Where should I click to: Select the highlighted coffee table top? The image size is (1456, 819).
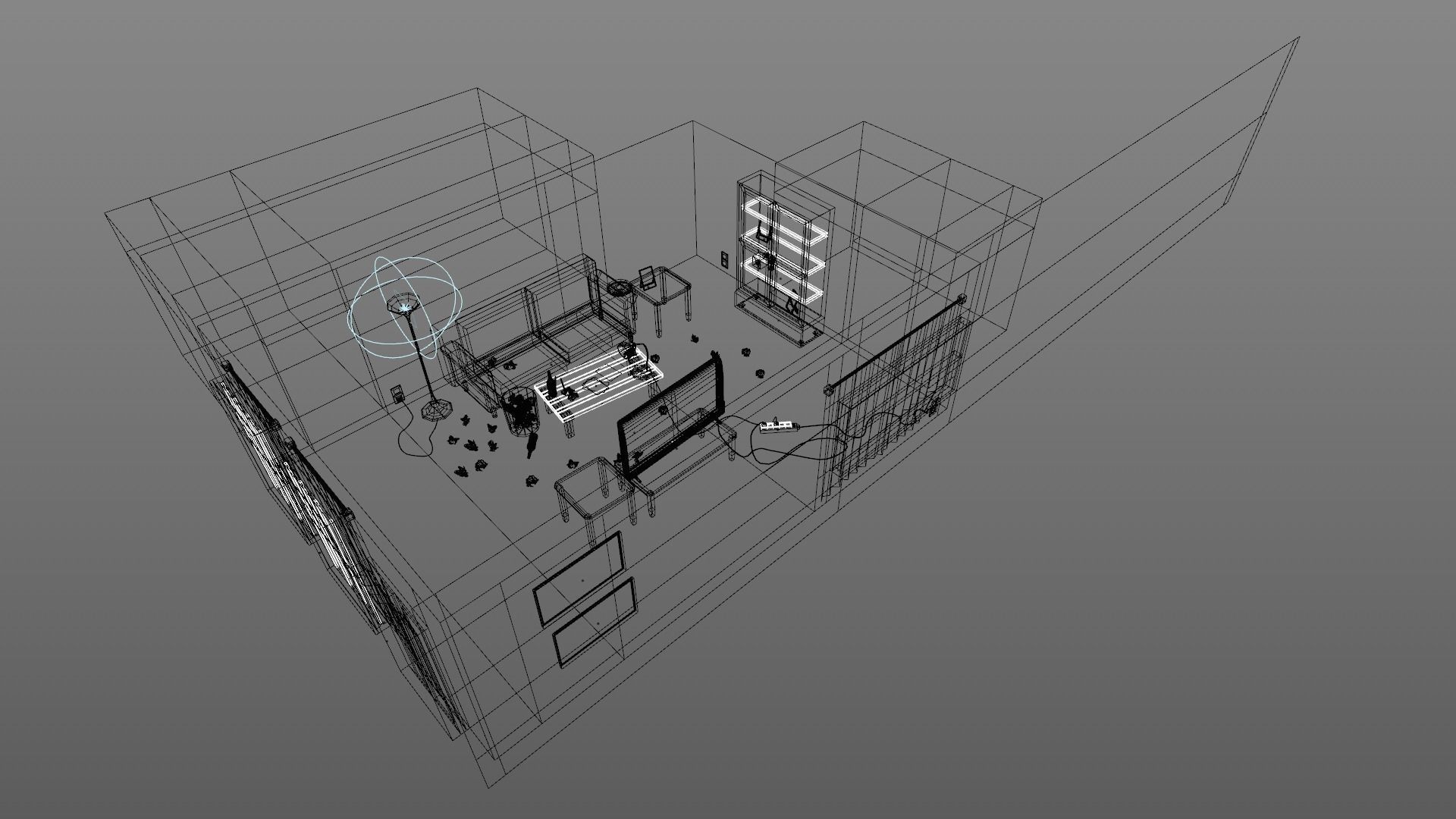click(x=599, y=384)
